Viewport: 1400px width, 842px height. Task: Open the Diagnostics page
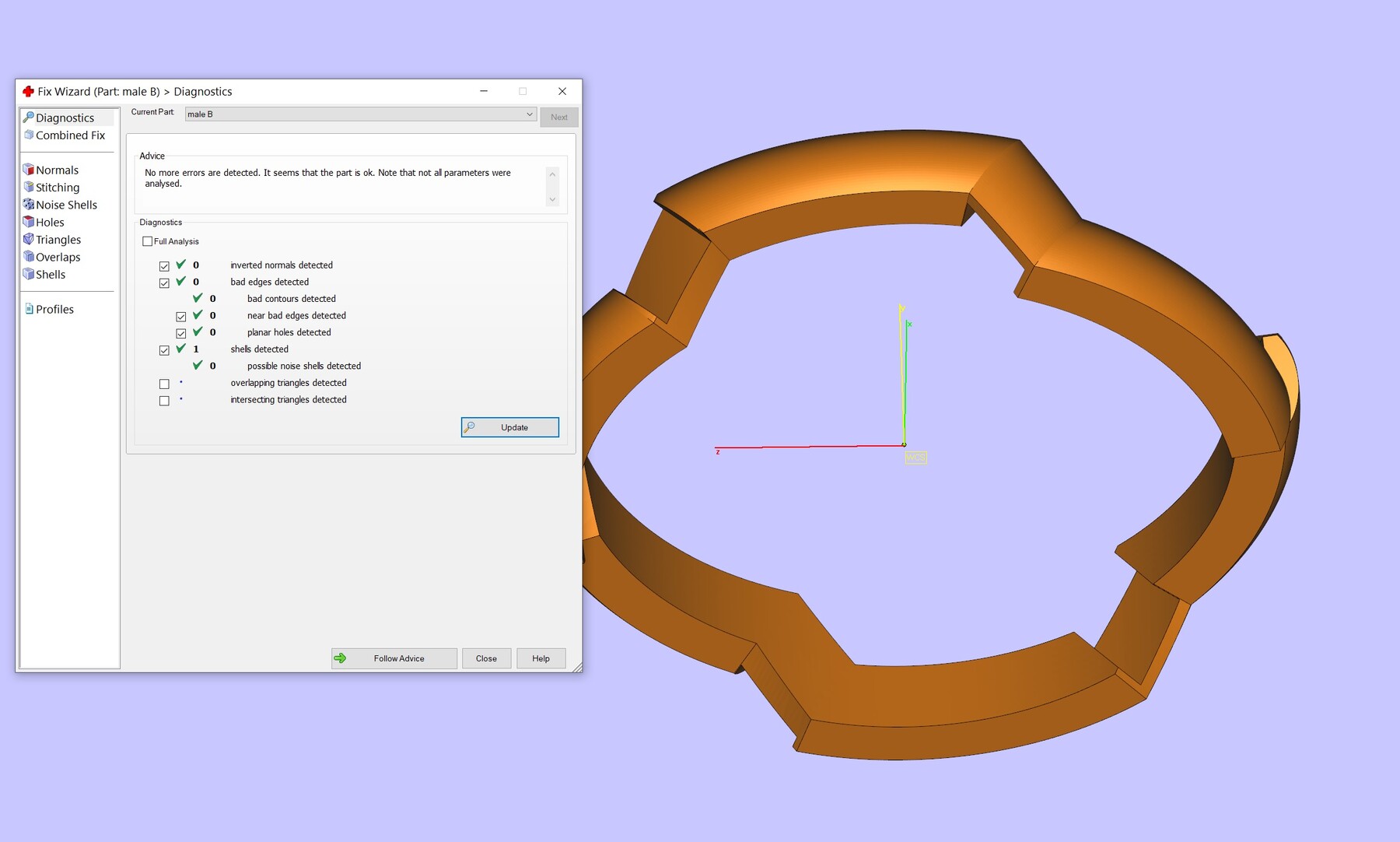65,118
